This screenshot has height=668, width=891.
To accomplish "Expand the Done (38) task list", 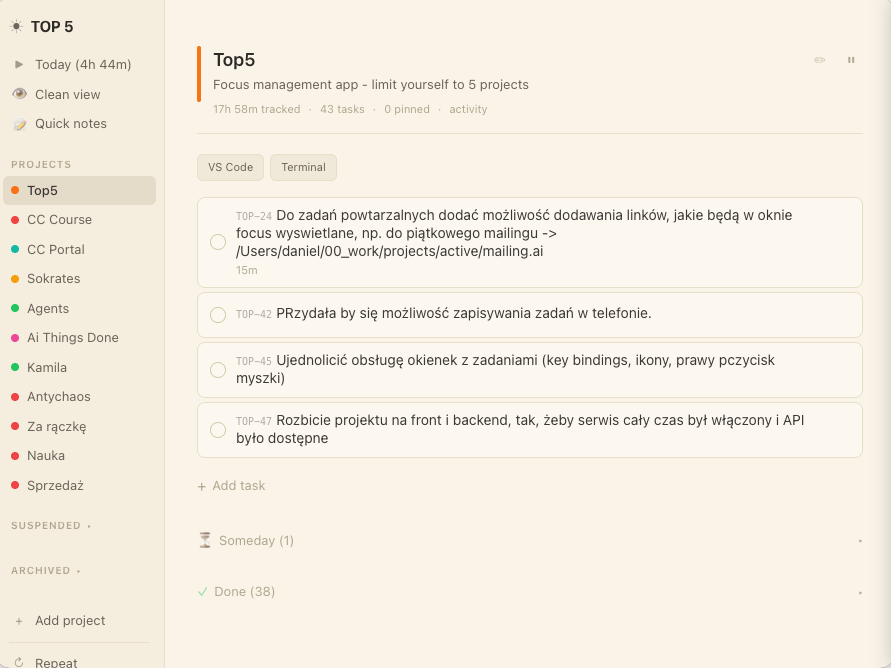I will click(x=244, y=592).
